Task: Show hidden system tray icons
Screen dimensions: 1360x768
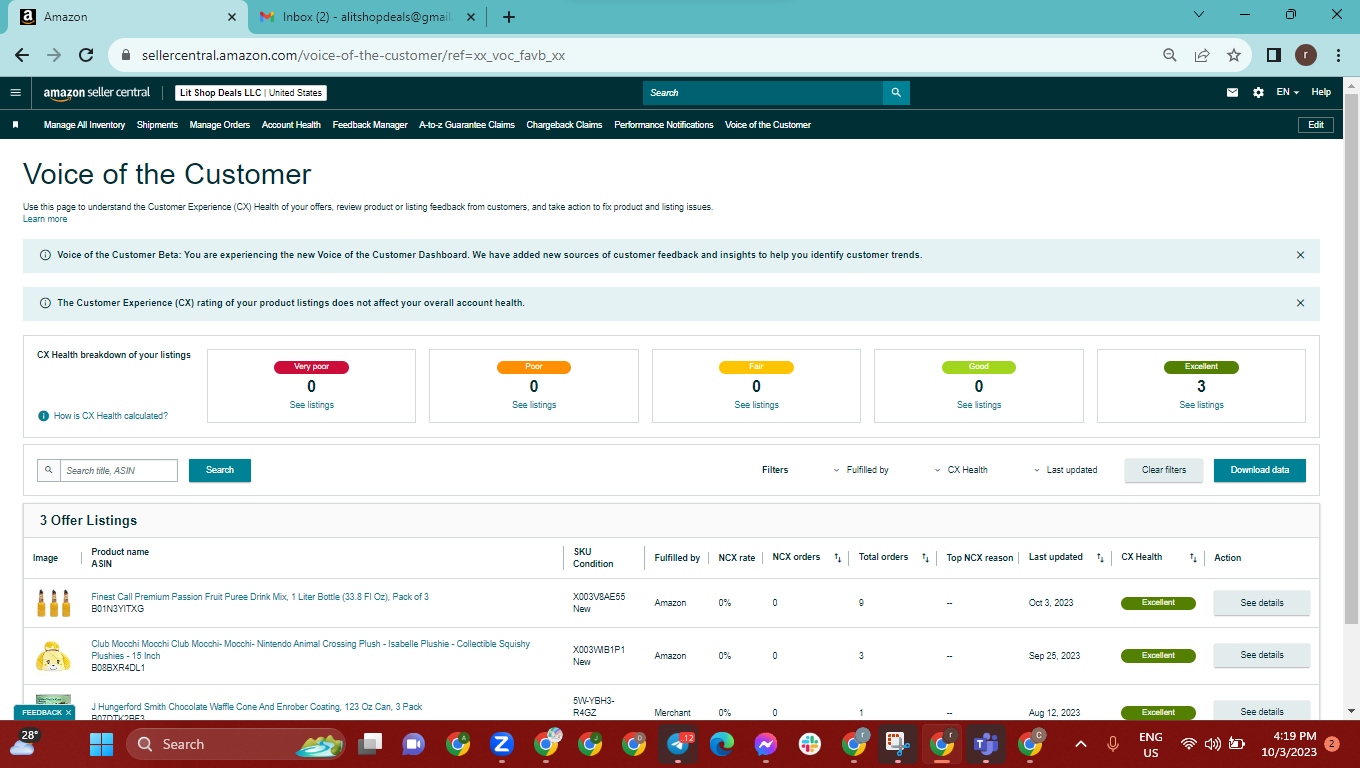Action: pyautogui.click(x=1081, y=744)
